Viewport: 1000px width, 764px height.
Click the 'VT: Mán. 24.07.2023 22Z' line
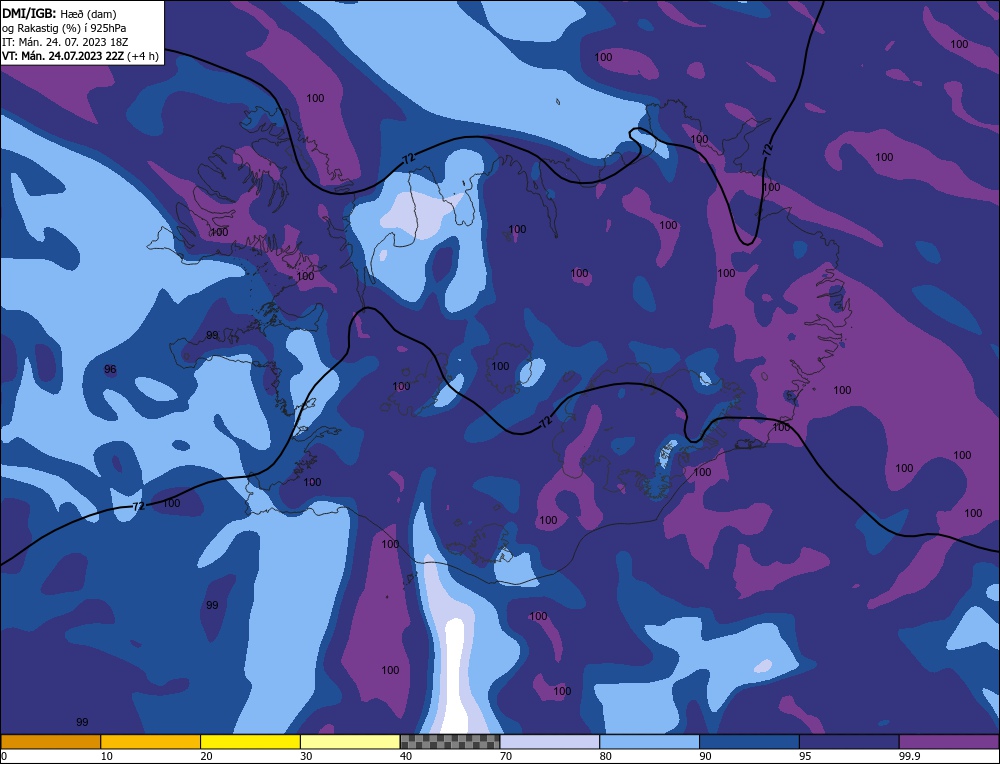[x=63, y=56]
